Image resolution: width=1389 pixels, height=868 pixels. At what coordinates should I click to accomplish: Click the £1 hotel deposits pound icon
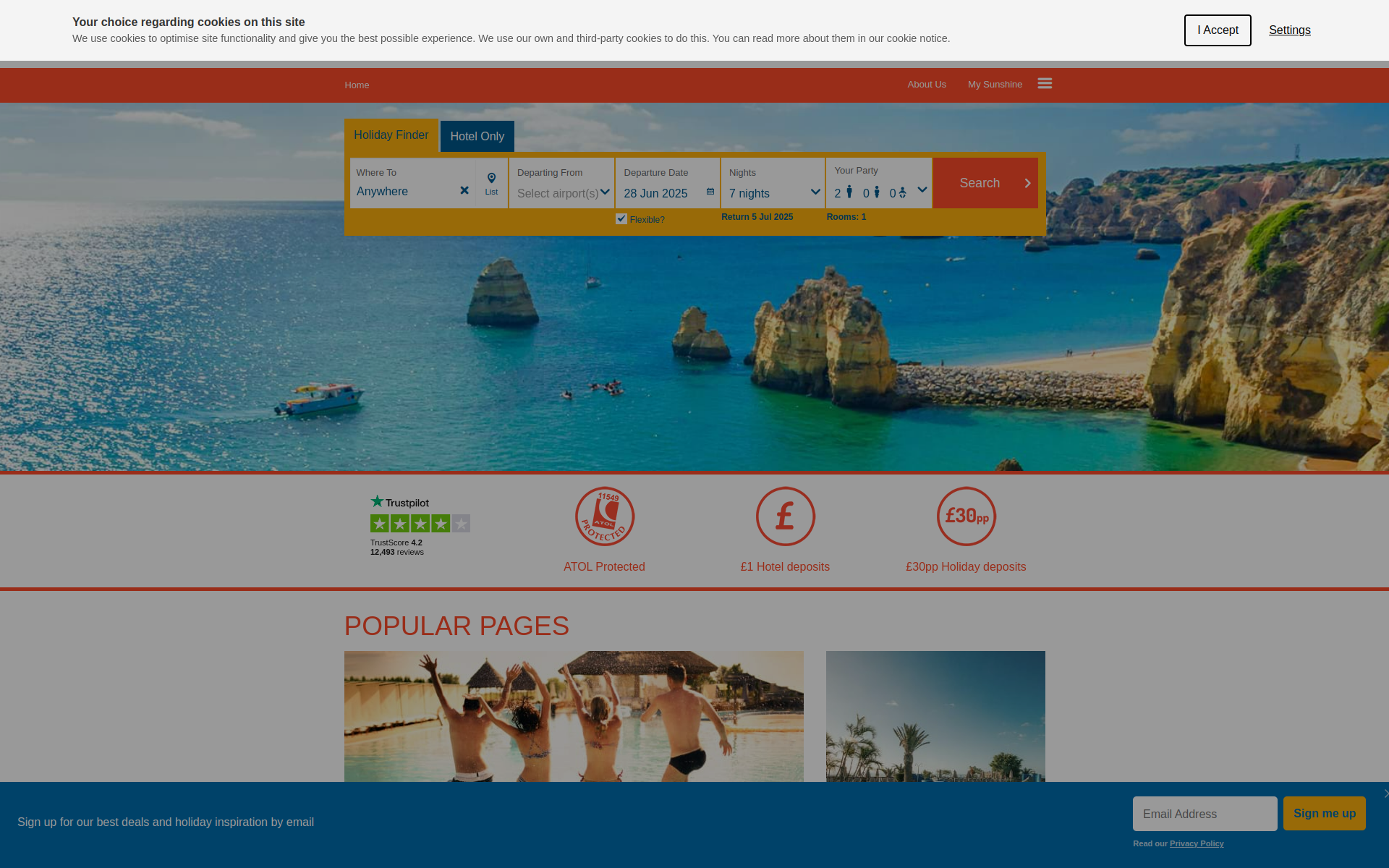point(786,516)
